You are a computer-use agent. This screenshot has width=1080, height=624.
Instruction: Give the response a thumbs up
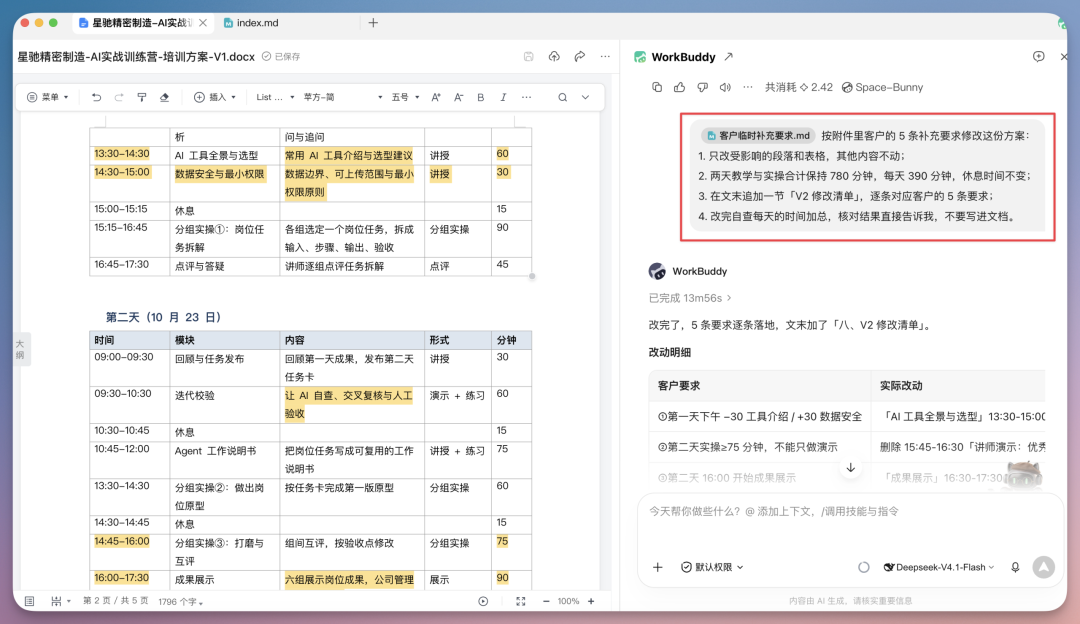(x=680, y=87)
